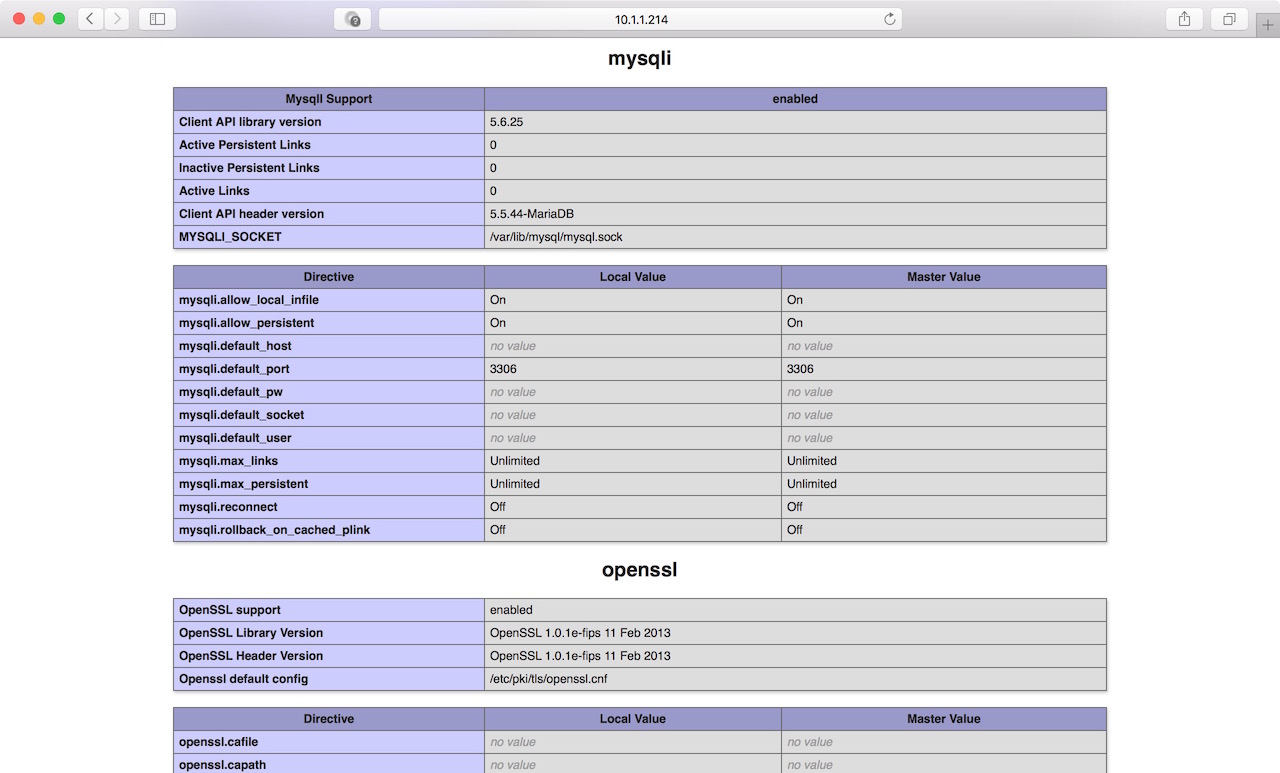
Task: Click the 'MYSQLI_SOCKET' label
Action: pyautogui.click(x=230, y=237)
